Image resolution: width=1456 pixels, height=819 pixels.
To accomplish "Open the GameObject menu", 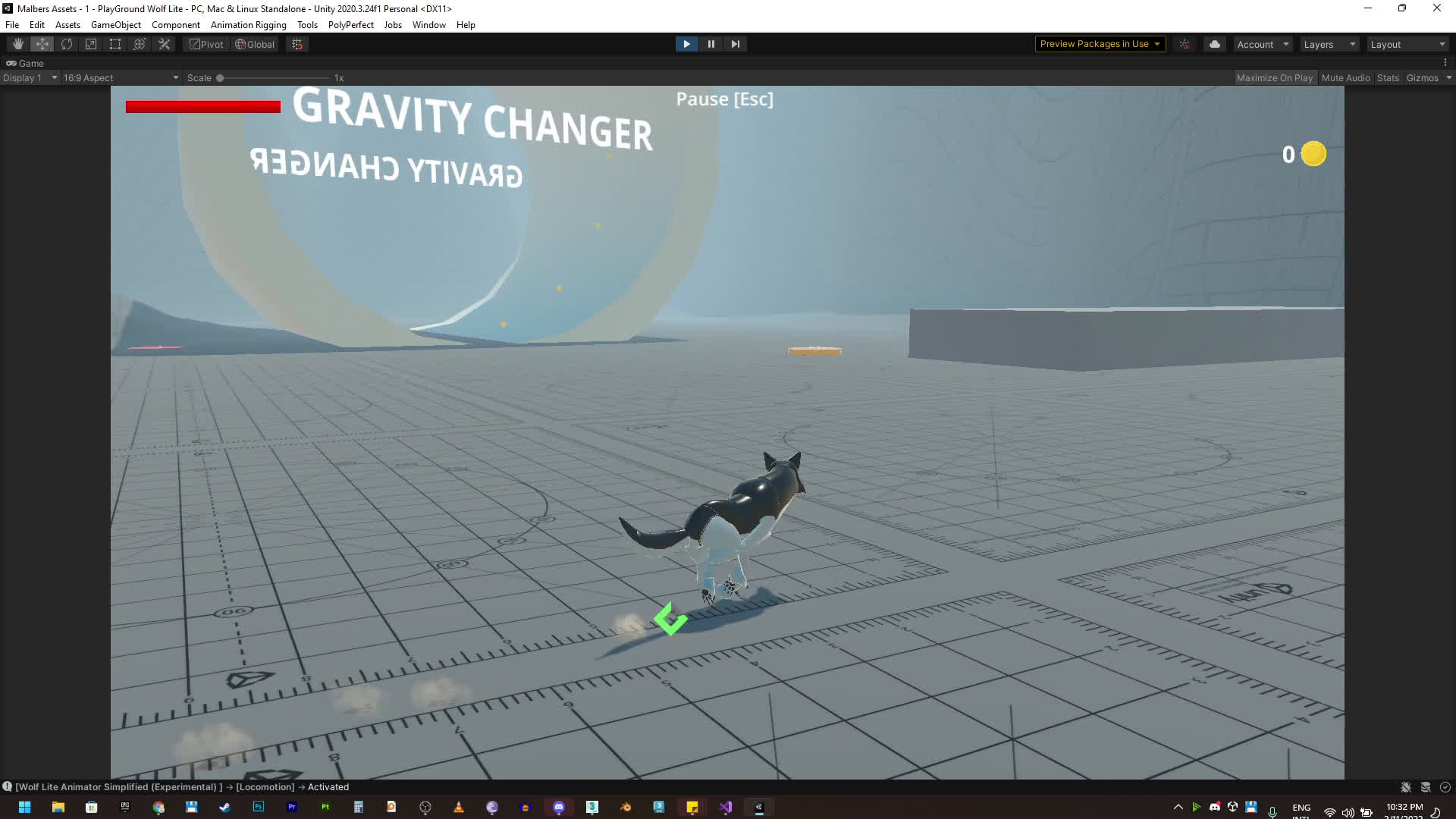I will [115, 24].
